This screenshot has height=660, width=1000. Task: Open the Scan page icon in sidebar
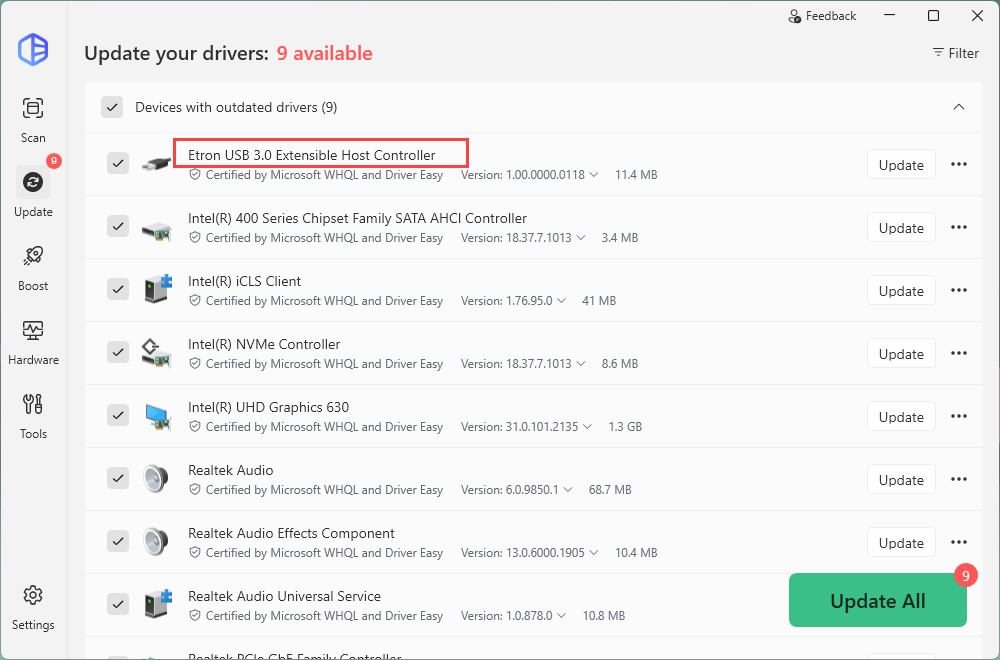33,109
